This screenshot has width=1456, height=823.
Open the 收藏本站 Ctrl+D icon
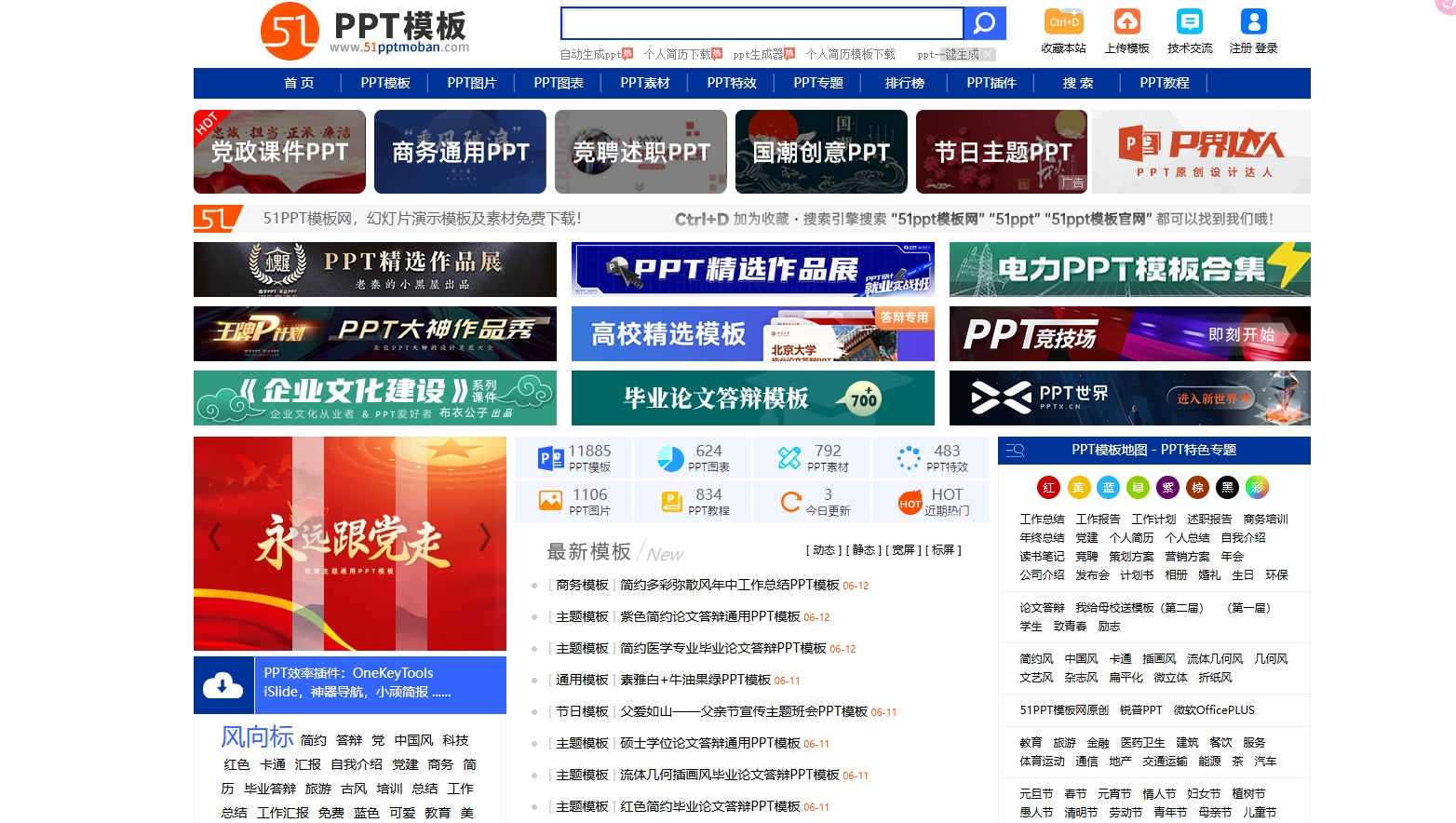pos(1064,21)
